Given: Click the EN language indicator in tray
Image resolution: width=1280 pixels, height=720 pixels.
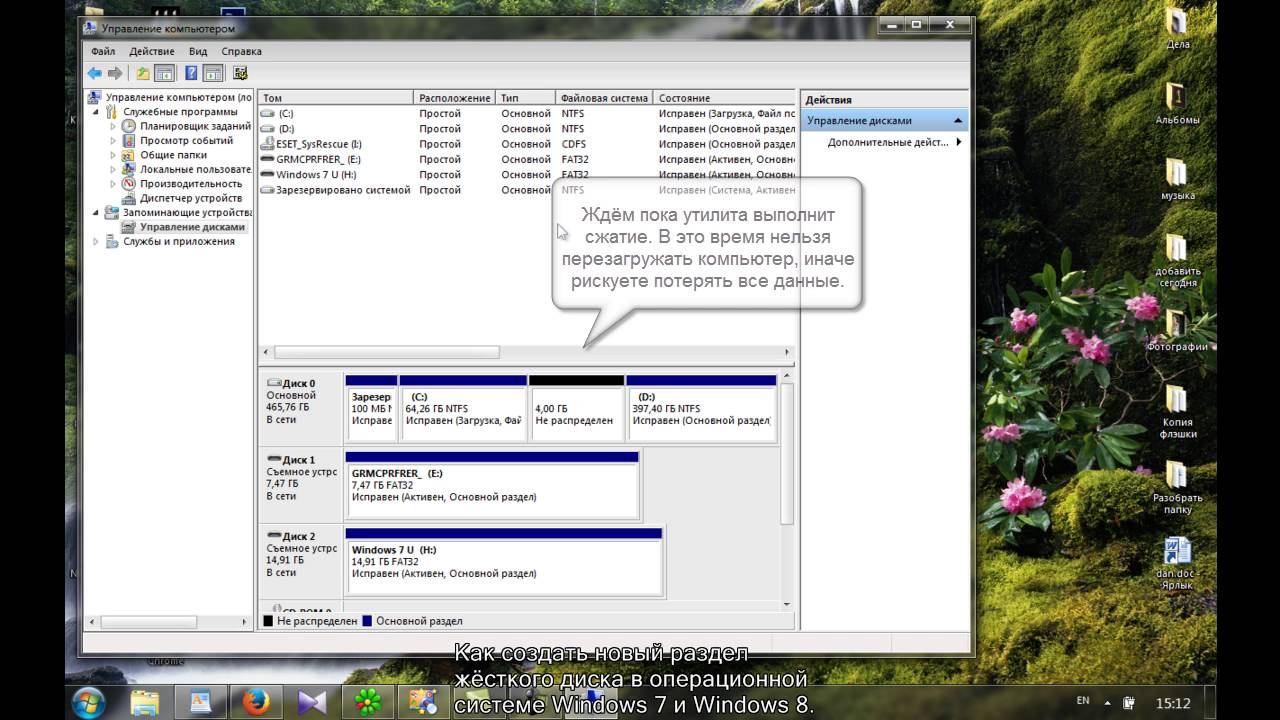Looking at the screenshot, I should (x=1083, y=701).
